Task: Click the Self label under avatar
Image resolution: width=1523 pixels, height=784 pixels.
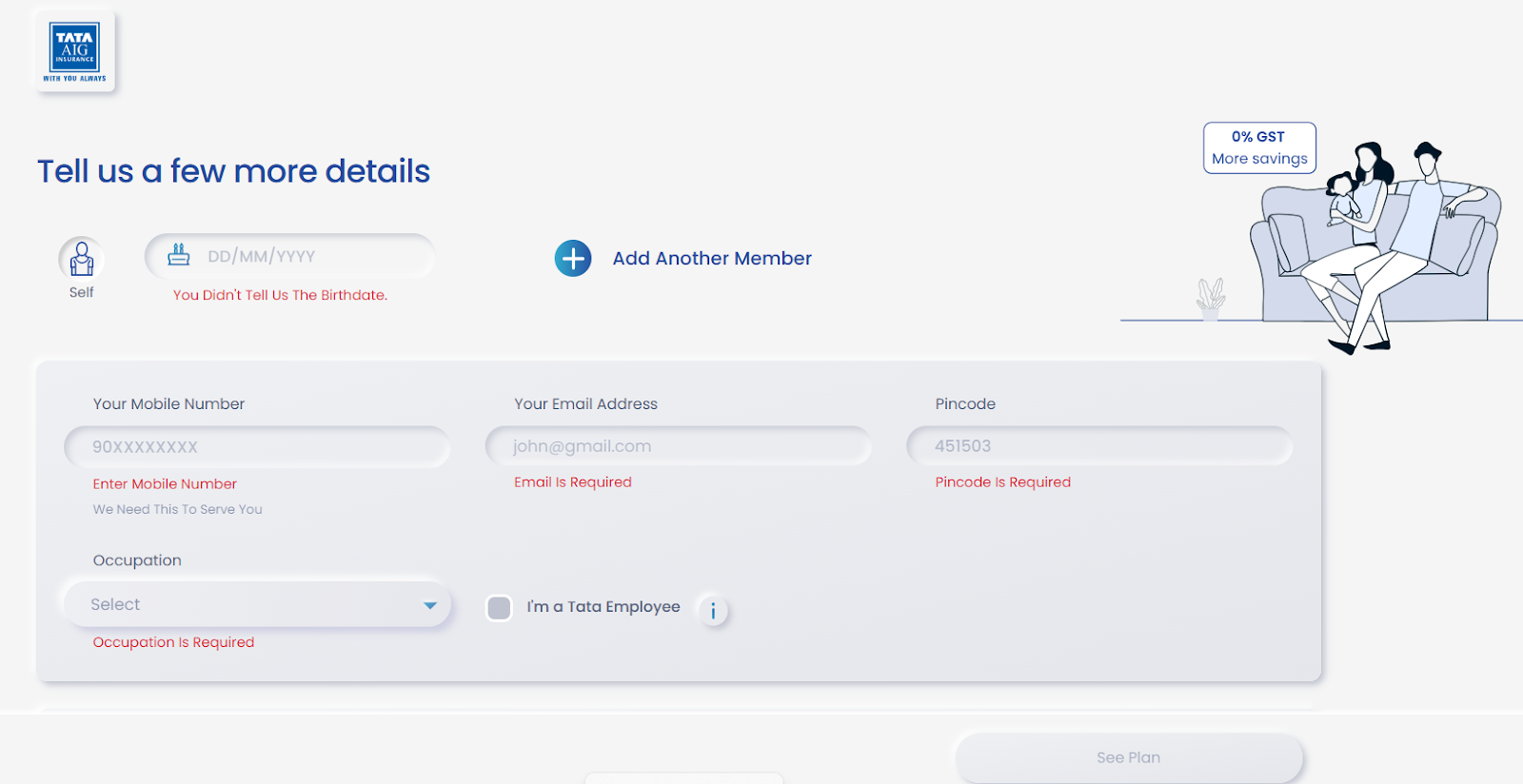Action: click(82, 293)
